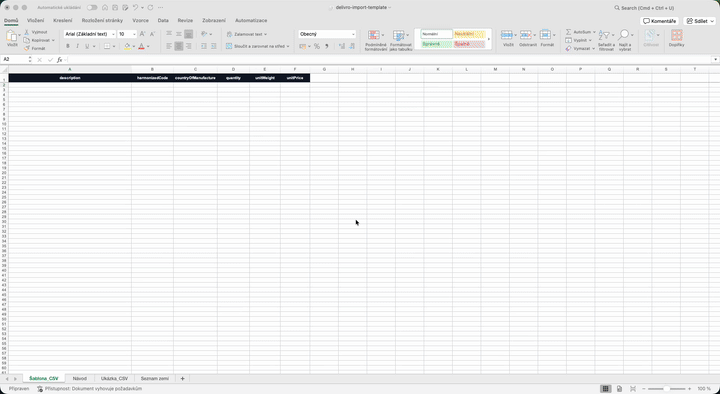The height and width of the screenshot is (394, 720).
Task: Open the three-dot more commands menu
Action: [x=160, y=8]
